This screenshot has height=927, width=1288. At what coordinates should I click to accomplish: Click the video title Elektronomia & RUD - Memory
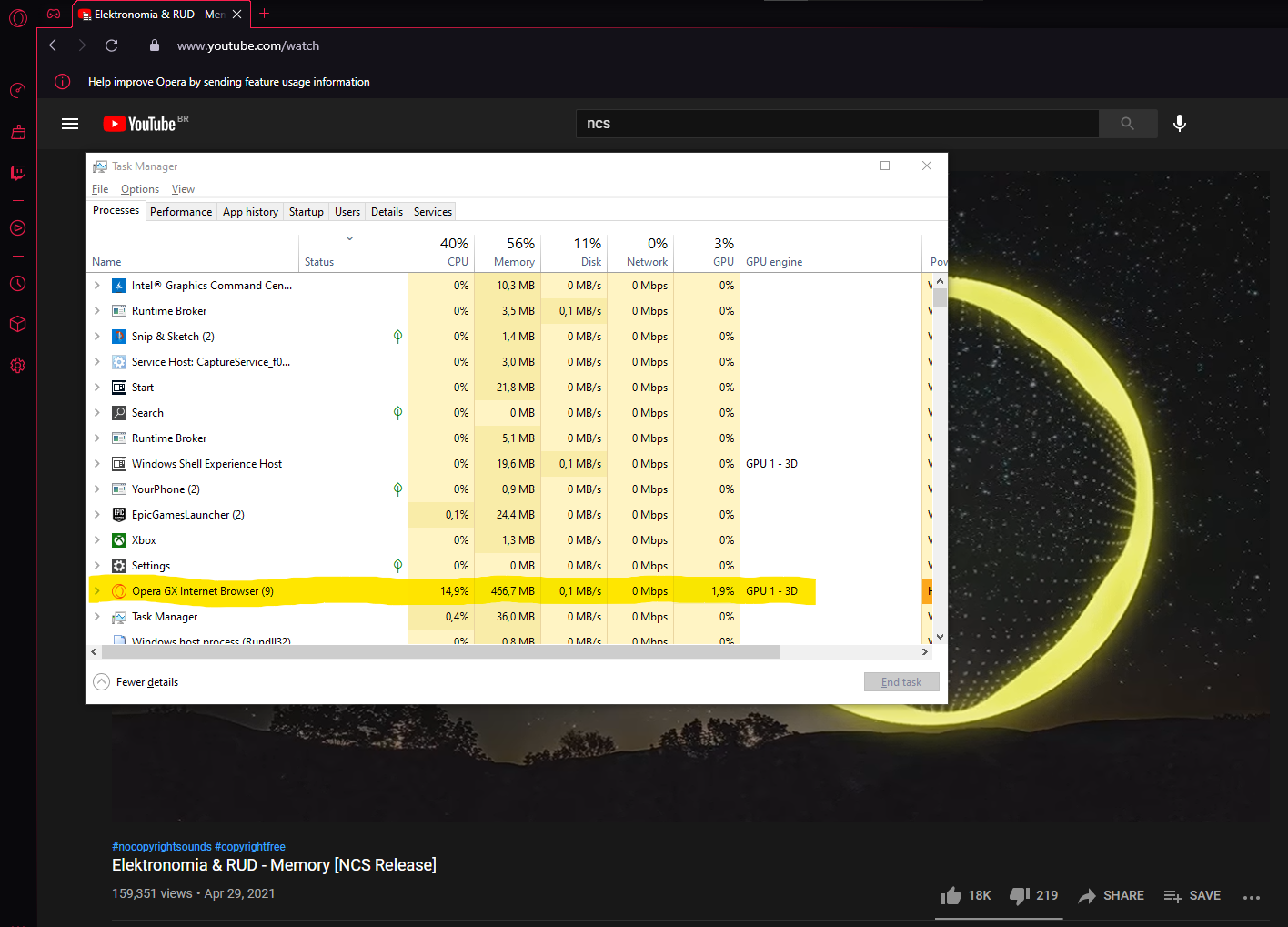coord(274,865)
